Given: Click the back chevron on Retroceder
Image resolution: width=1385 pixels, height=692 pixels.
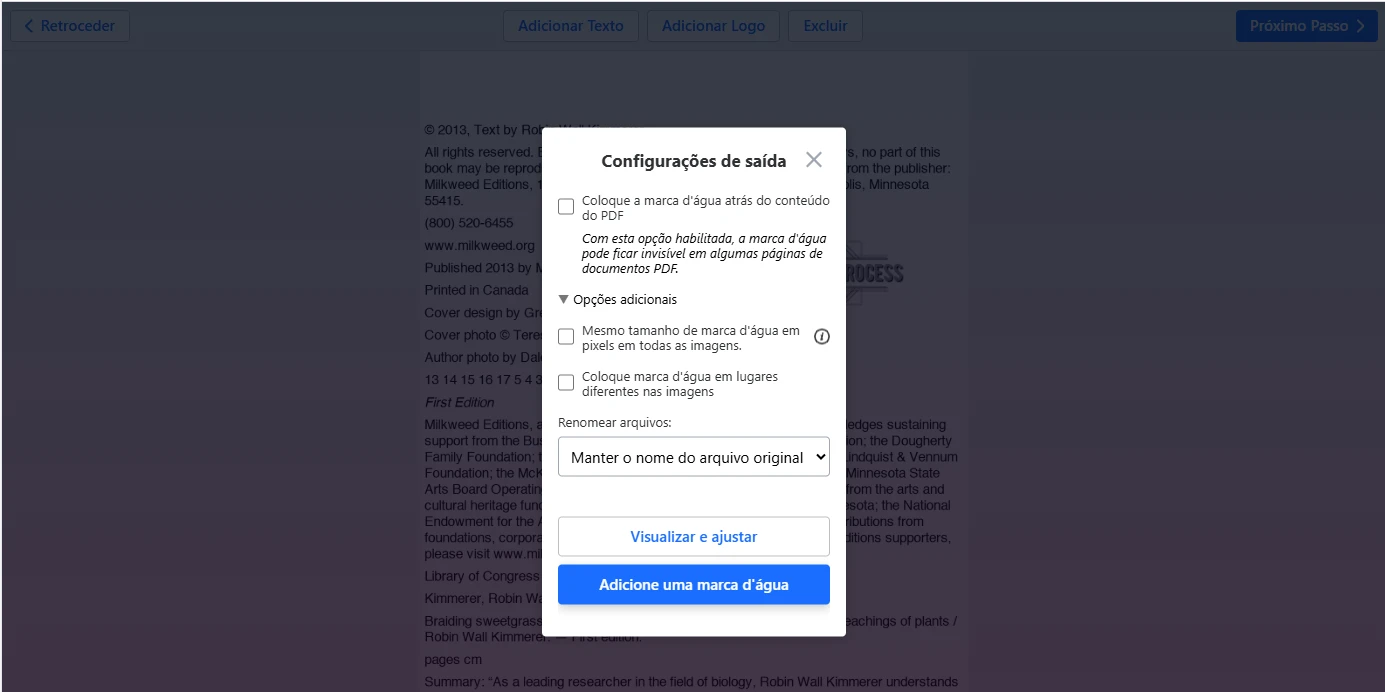Looking at the screenshot, I should click(27, 26).
